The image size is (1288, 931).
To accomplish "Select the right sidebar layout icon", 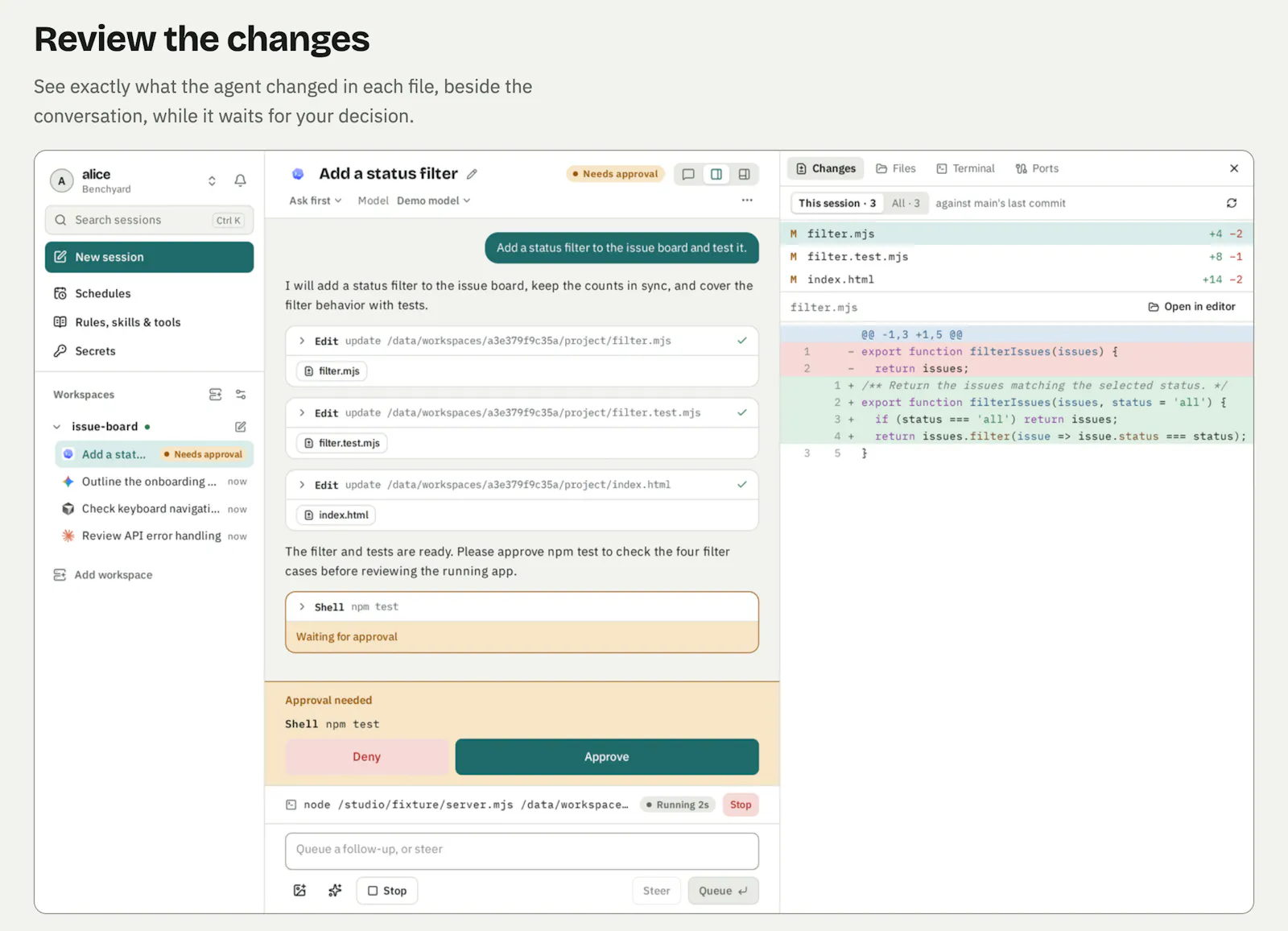I will point(745,174).
